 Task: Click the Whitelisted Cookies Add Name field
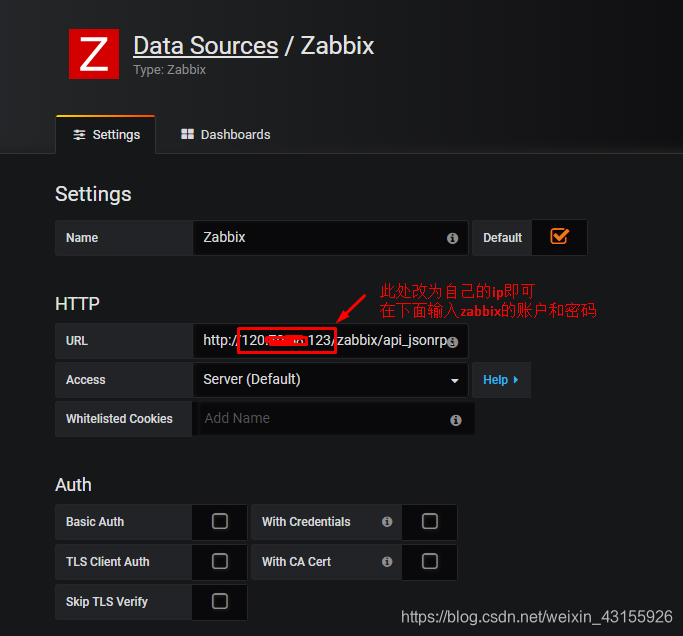pyautogui.click(x=336, y=419)
